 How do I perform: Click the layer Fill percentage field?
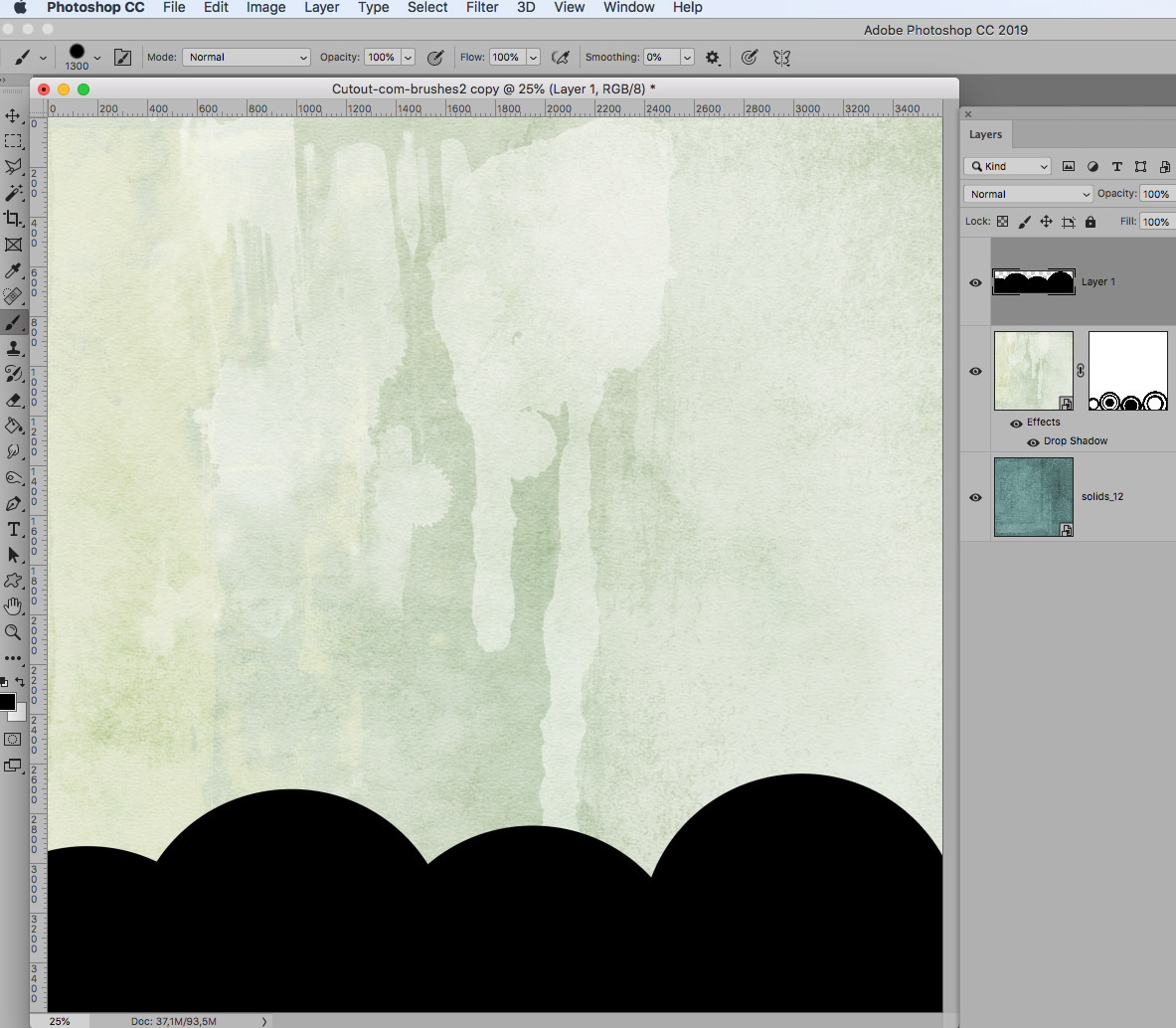coord(1157,221)
